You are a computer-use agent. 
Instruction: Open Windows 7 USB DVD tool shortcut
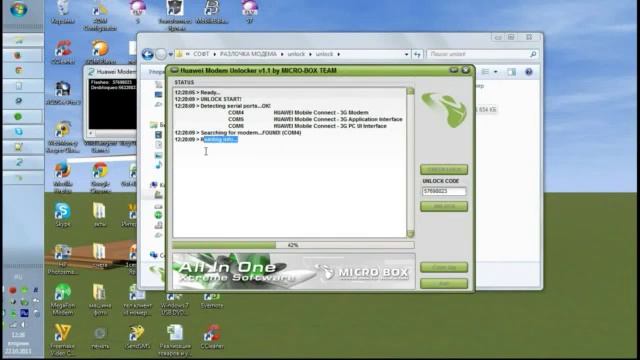tap(175, 303)
